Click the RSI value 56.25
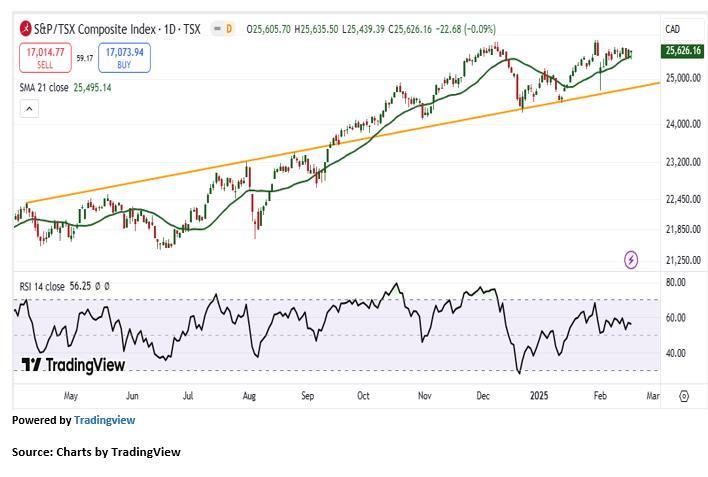The height and width of the screenshot is (477, 708). (x=80, y=286)
